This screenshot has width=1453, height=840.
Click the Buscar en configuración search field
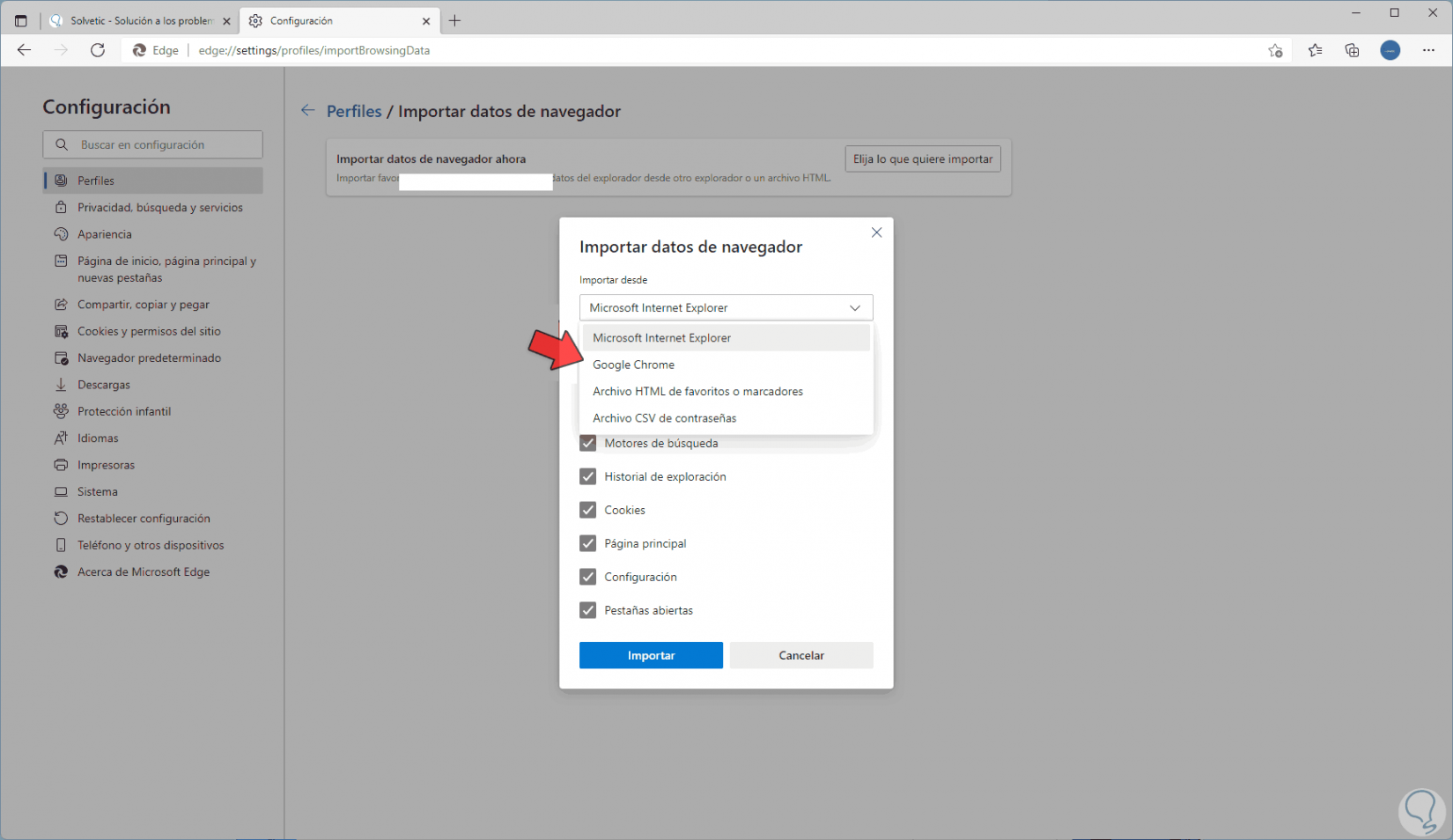pos(153,144)
